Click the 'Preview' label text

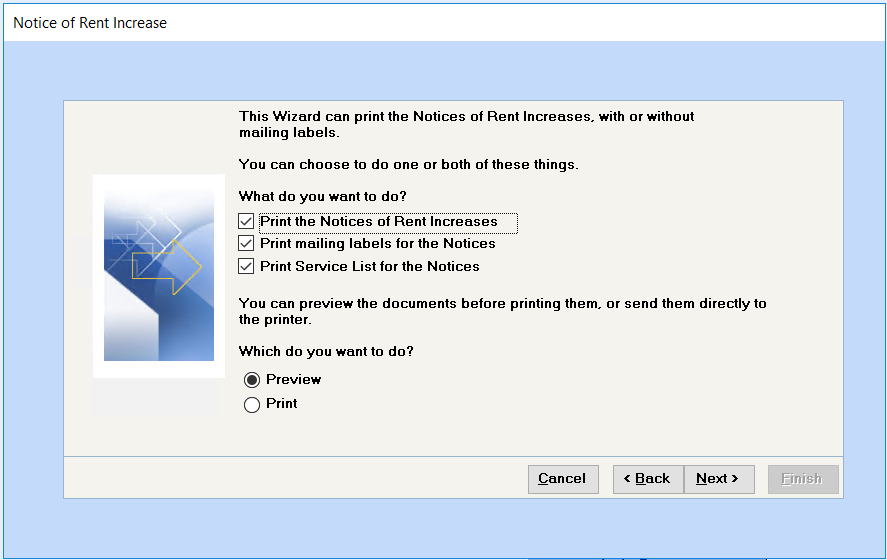[x=294, y=380]
